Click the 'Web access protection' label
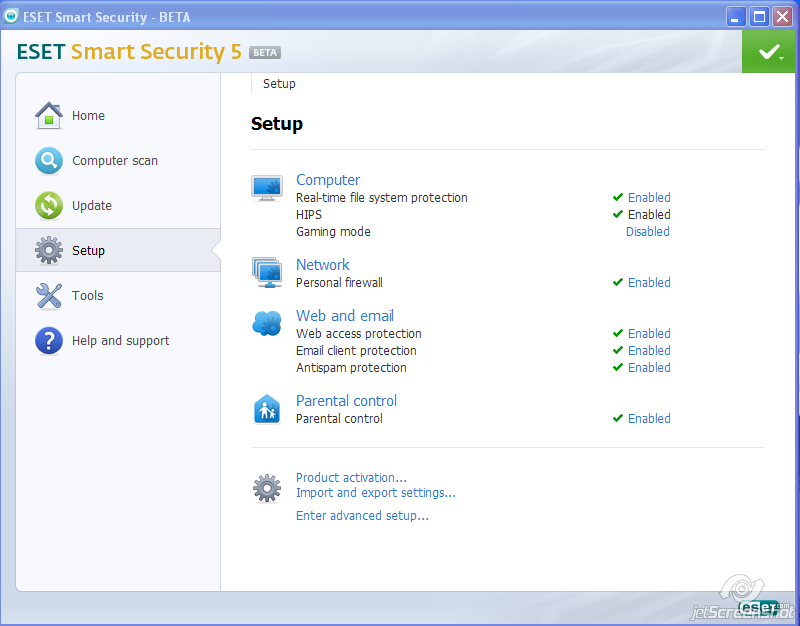The width and height of the screenshot is (800, 626). tap(359, 334)
